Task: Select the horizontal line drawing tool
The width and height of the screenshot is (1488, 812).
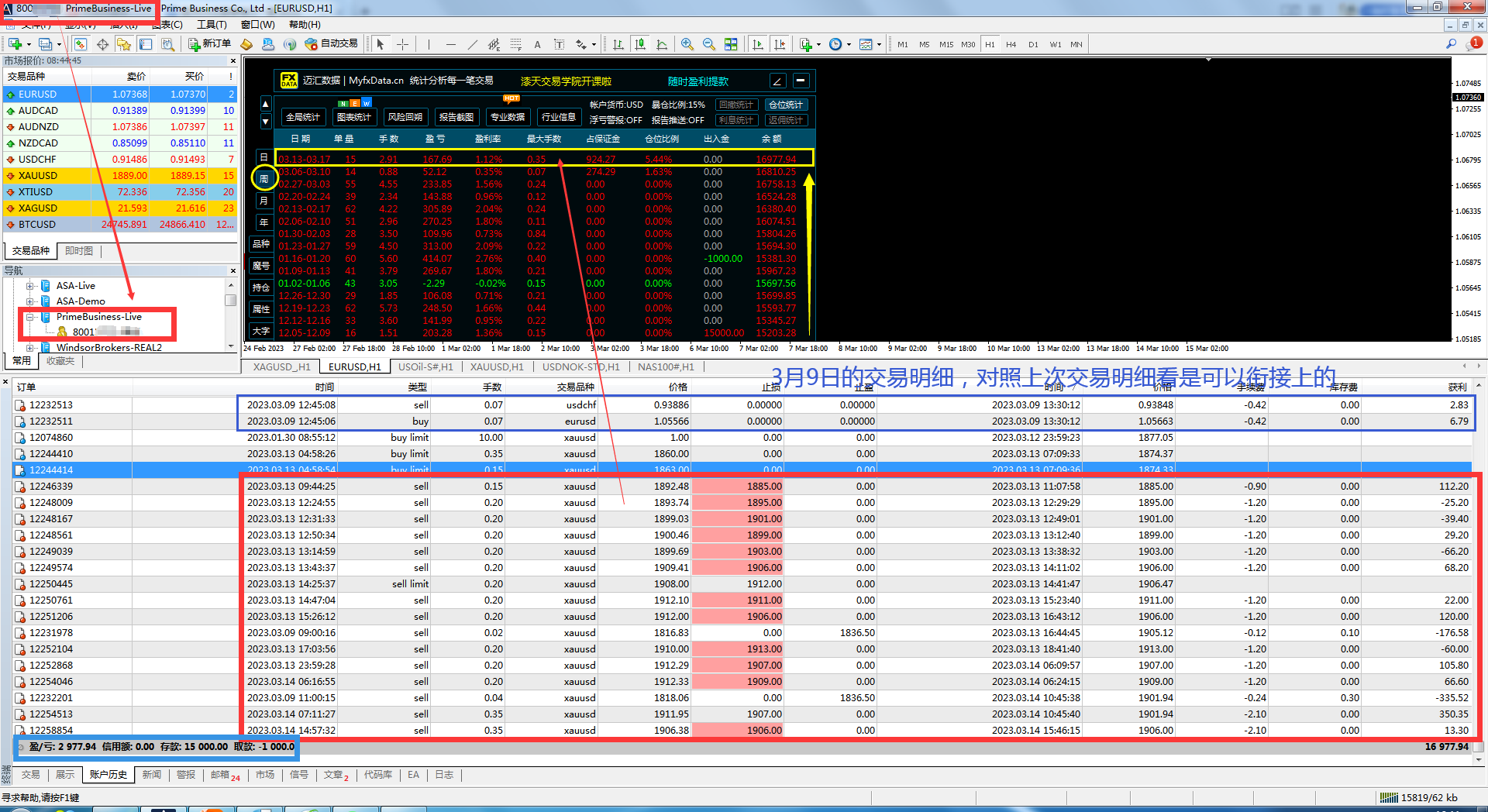Action: (450, 44)
